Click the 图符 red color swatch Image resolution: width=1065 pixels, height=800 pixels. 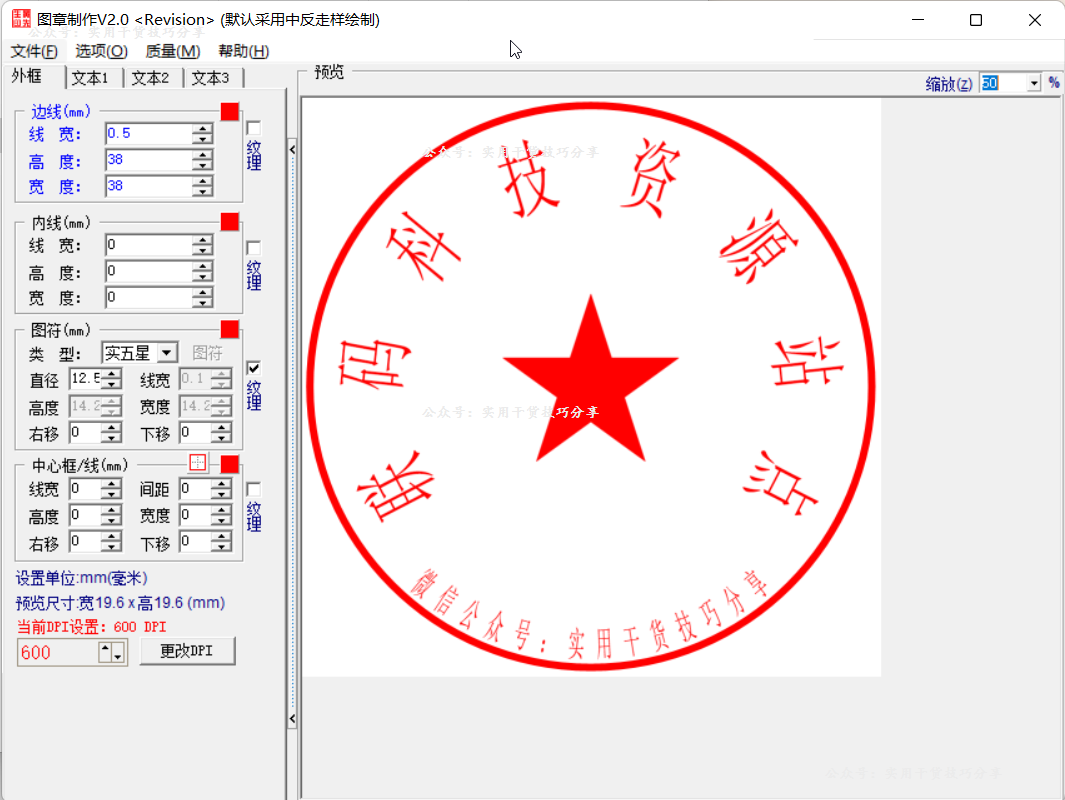point(229,328)
